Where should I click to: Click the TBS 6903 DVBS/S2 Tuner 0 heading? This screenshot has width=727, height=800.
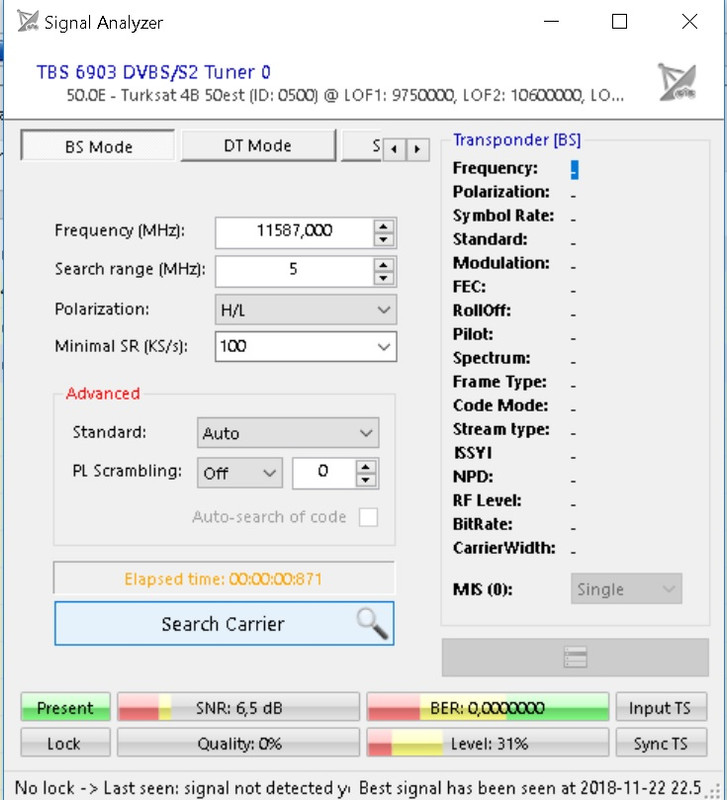(153, 72)
